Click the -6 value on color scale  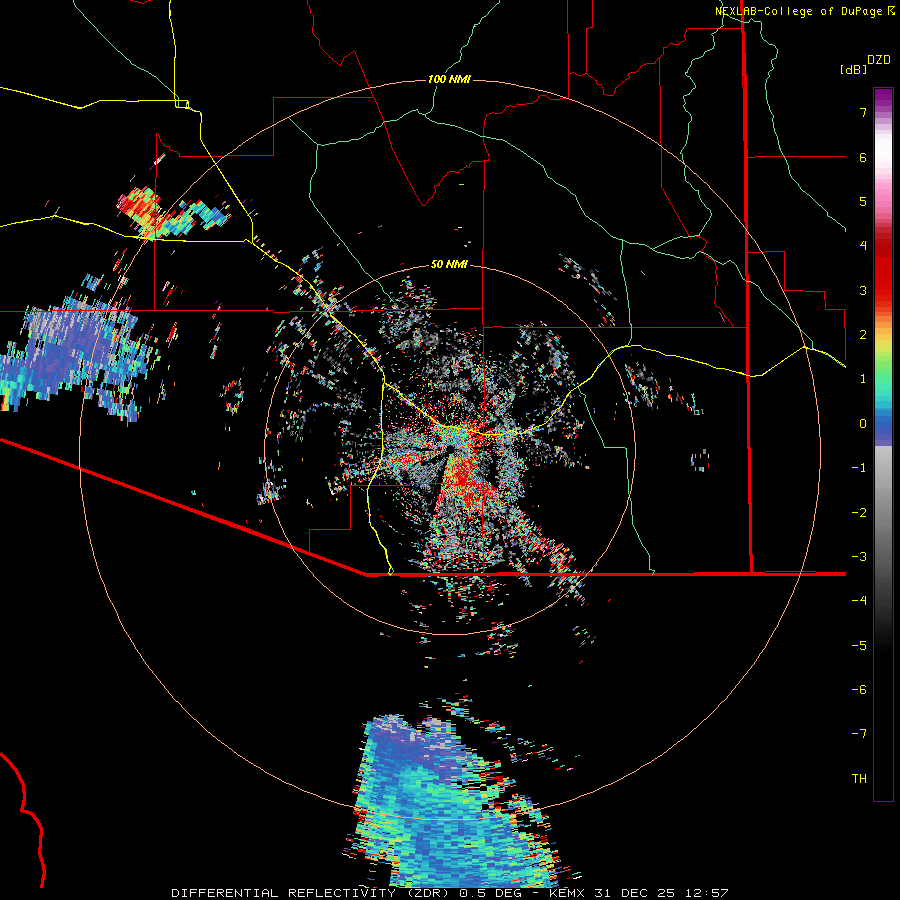click(x=859, y=690)
